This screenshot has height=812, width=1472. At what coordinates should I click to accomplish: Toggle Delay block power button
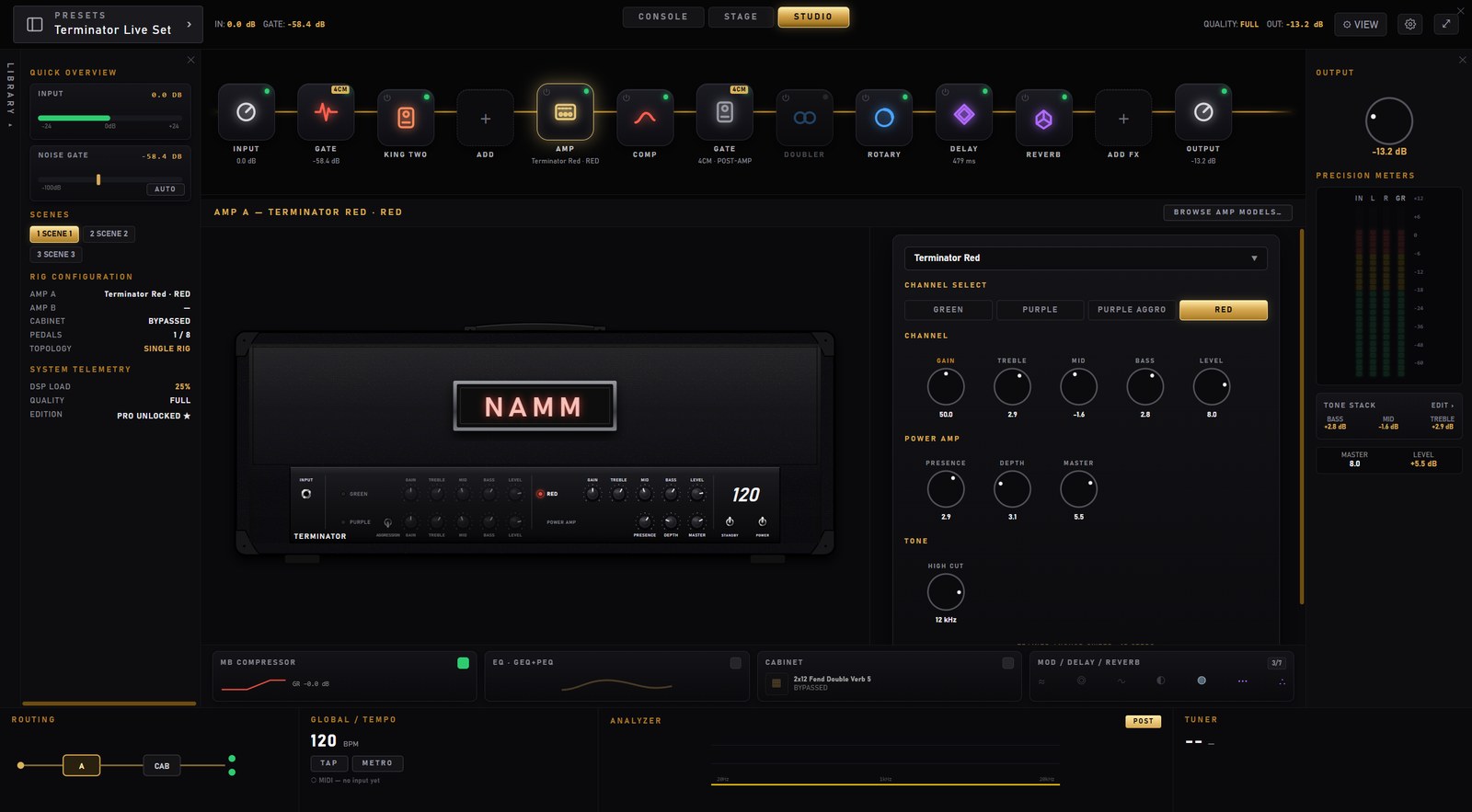[945, 92]
